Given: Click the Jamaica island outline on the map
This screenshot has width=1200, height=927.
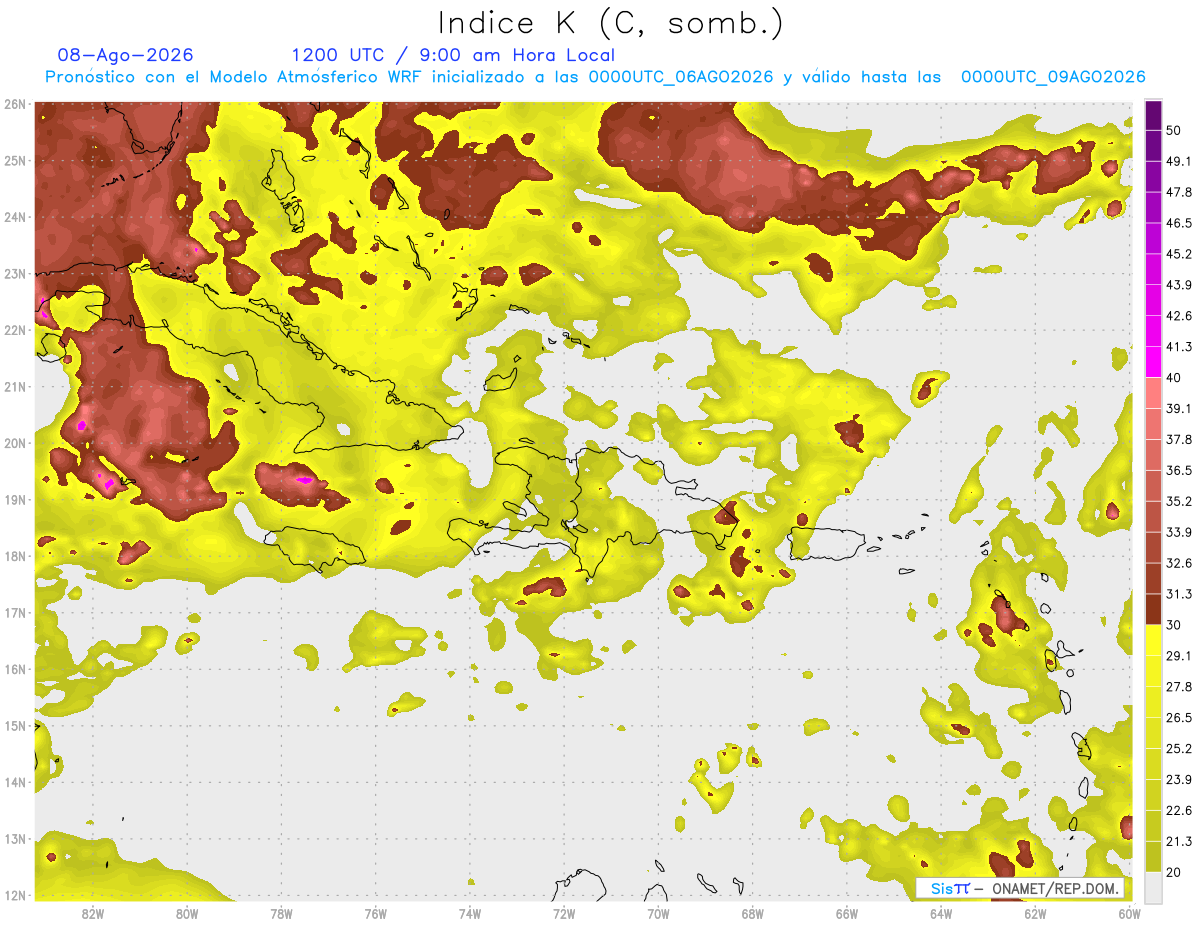Looking at the screenshot, I should (x=316, y=549).
